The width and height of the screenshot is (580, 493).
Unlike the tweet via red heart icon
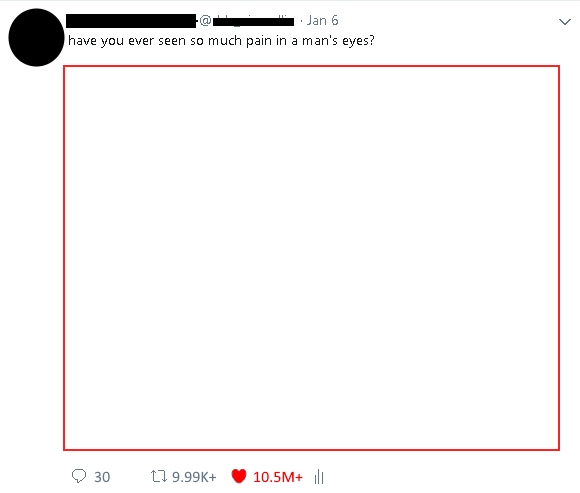[x=239, y=476]
